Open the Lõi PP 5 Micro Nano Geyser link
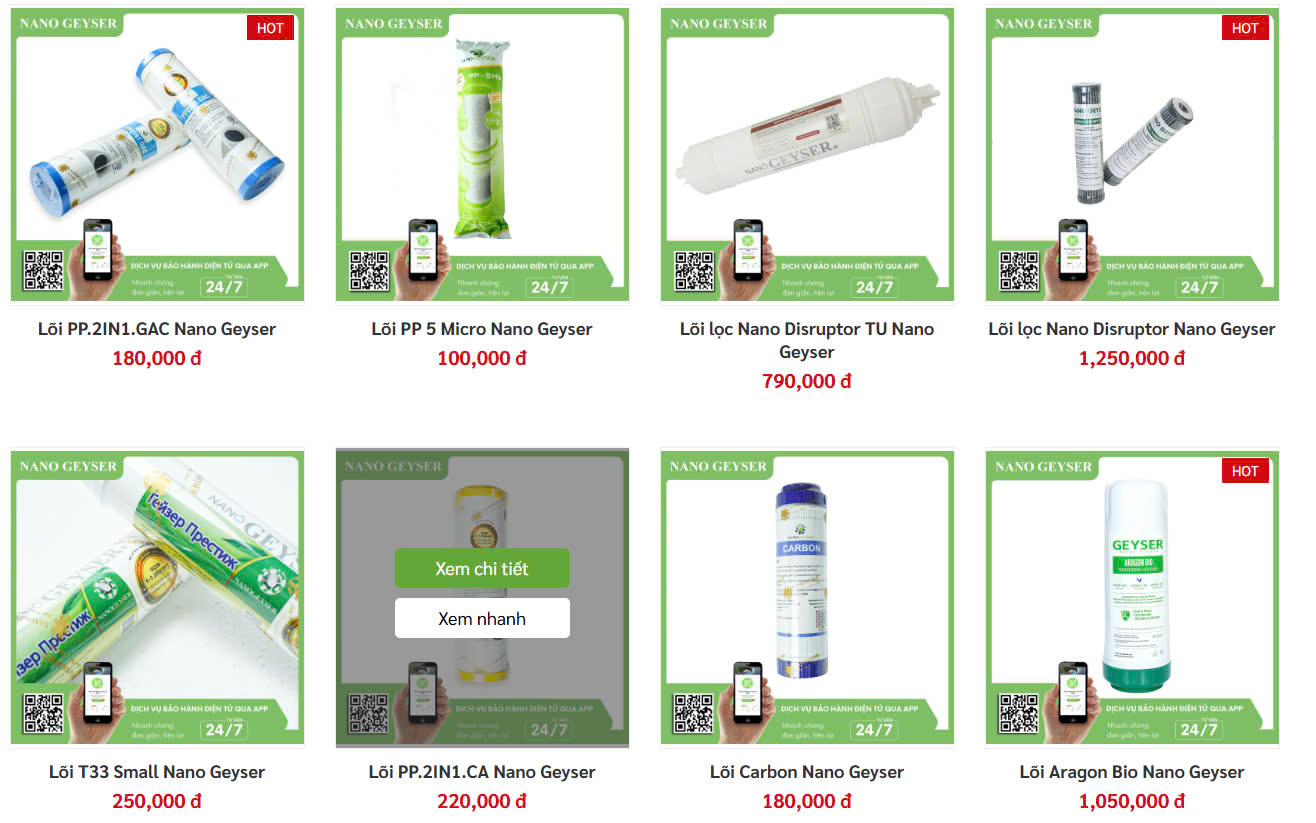 [x=482, y=329]
